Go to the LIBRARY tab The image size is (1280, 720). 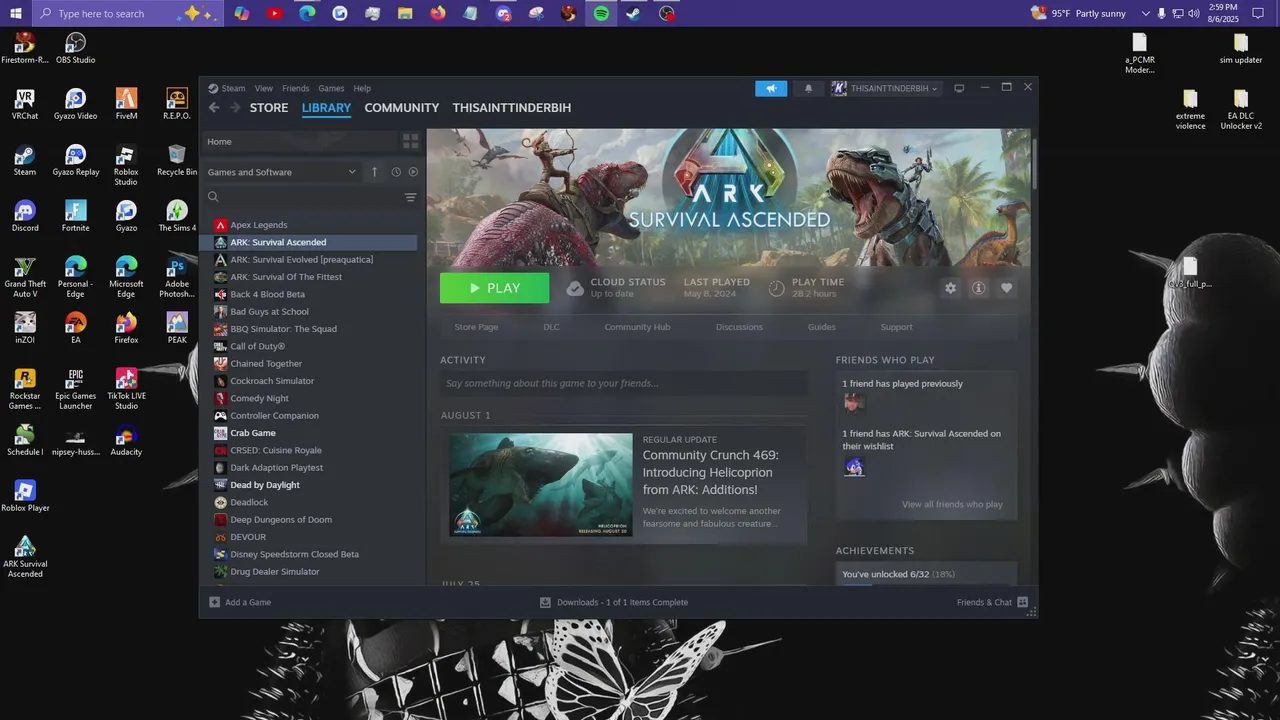(326, 108)
